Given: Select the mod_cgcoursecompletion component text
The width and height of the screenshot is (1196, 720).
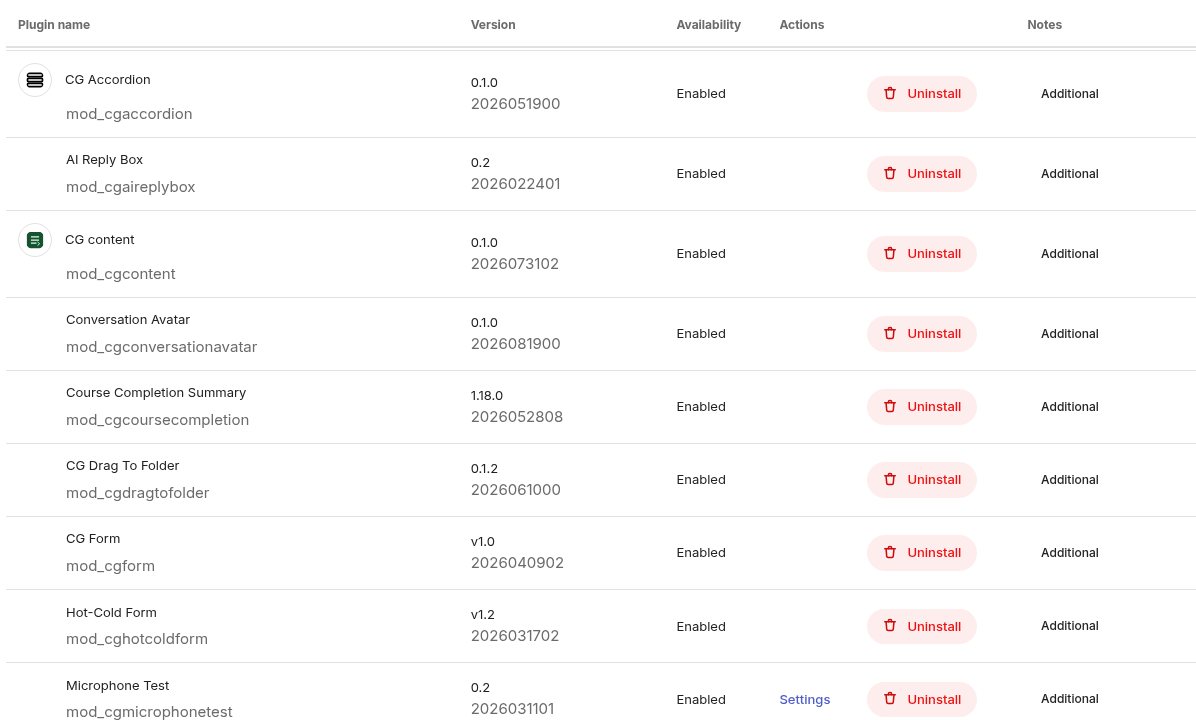Looking at the screenshot, I should coord(157,420).
